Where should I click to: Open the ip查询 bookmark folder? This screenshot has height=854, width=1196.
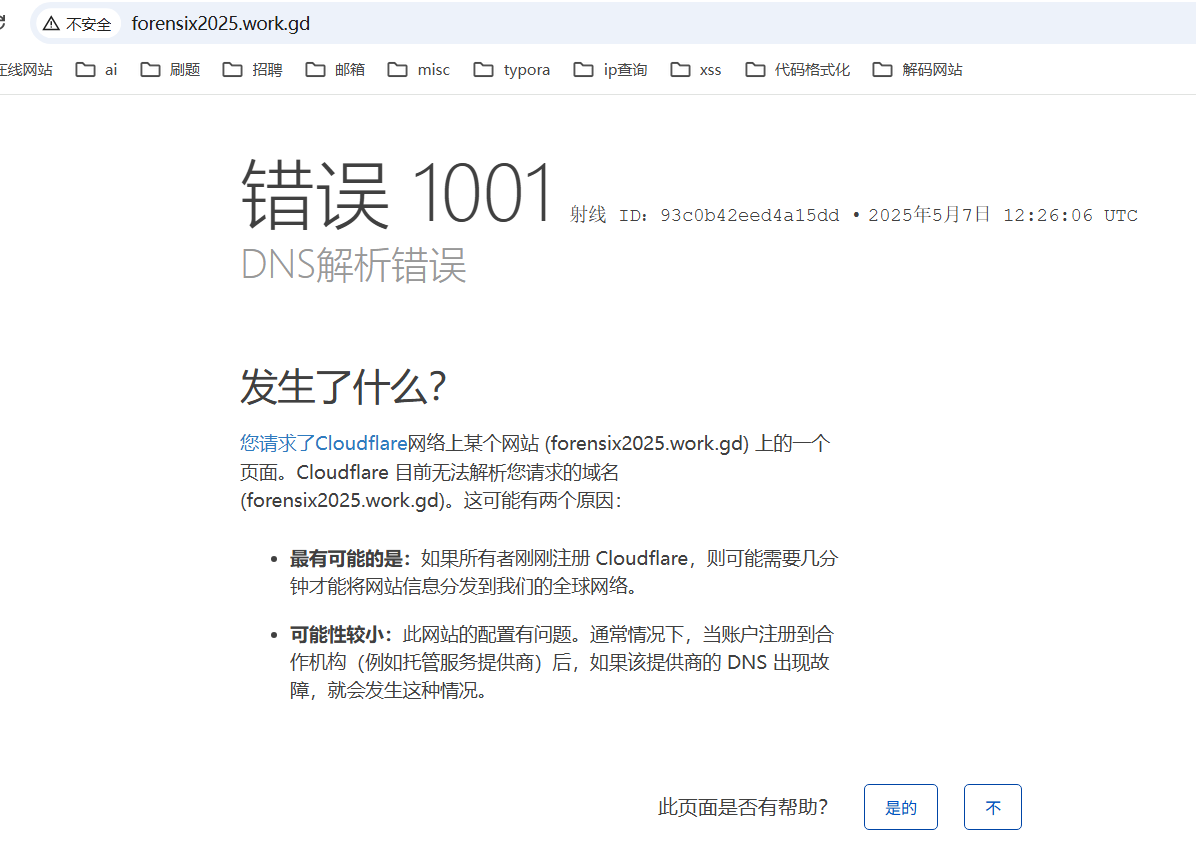coord(610,69)
